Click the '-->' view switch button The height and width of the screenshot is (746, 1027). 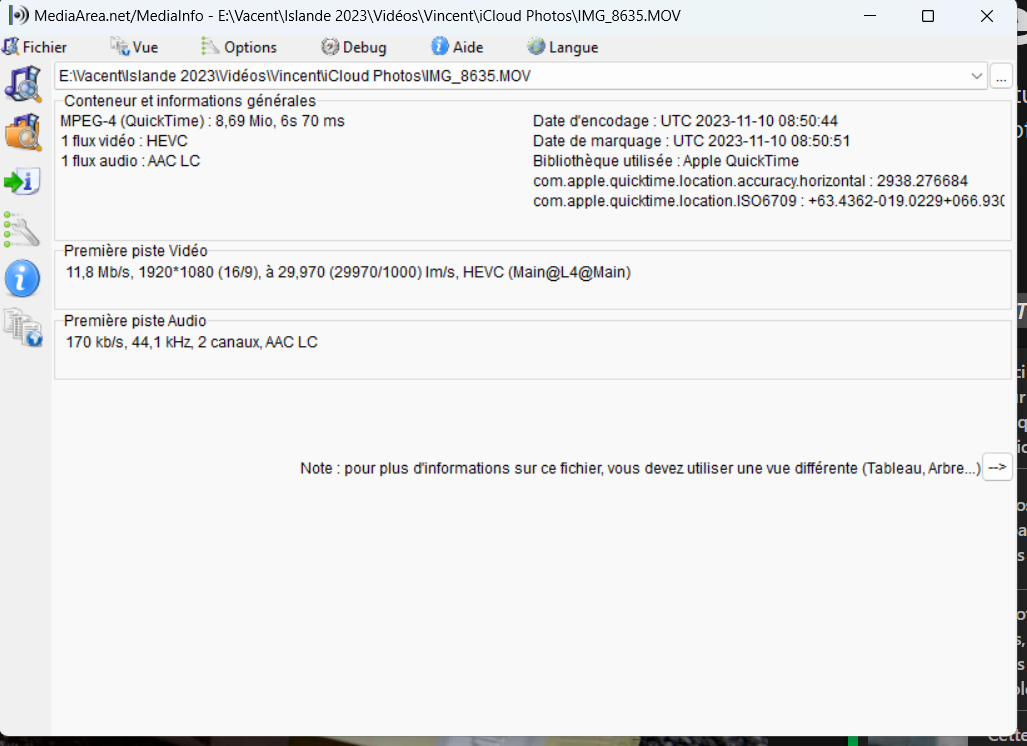pos(998,468)
